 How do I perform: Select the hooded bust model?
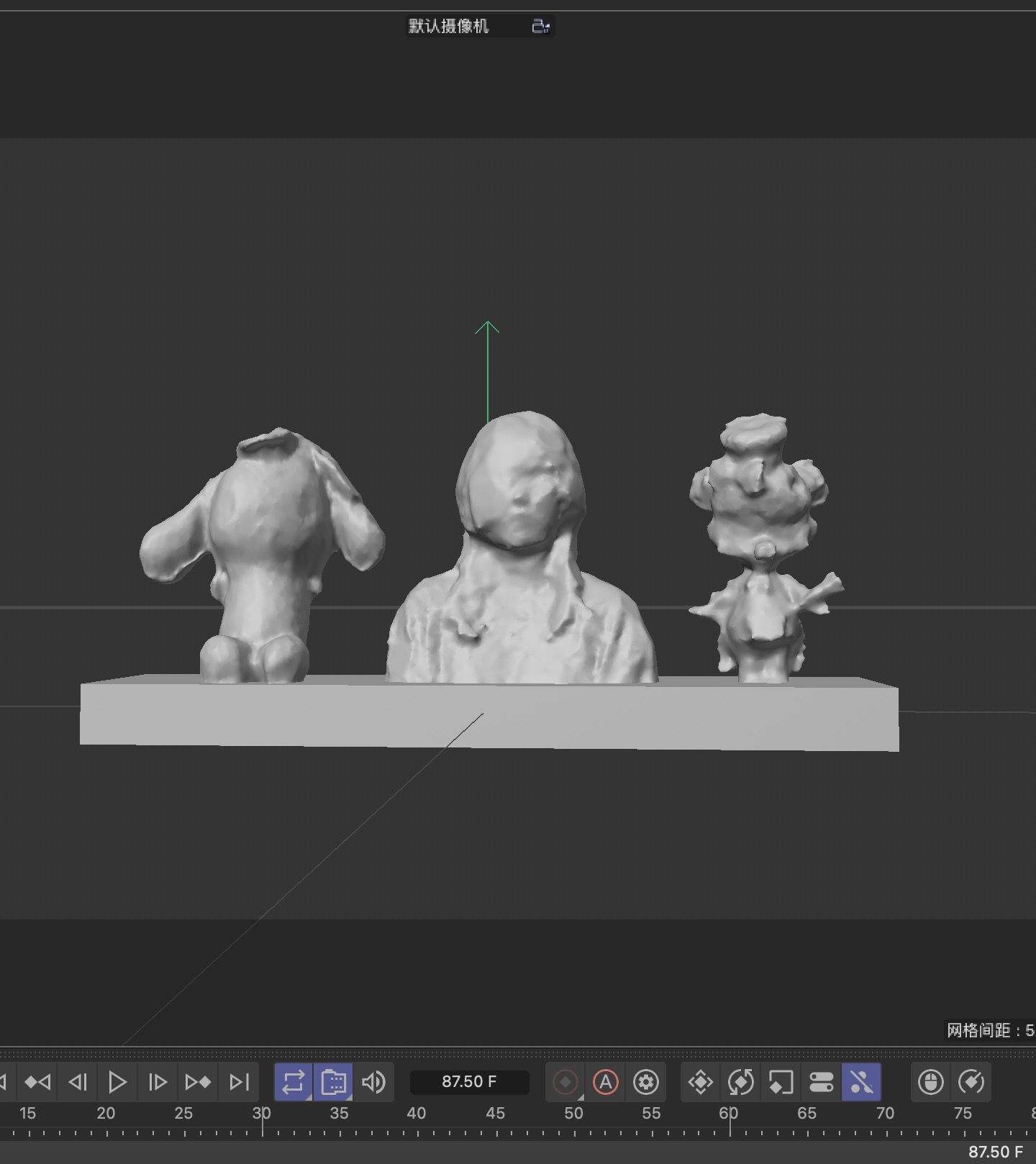(521, 548)
